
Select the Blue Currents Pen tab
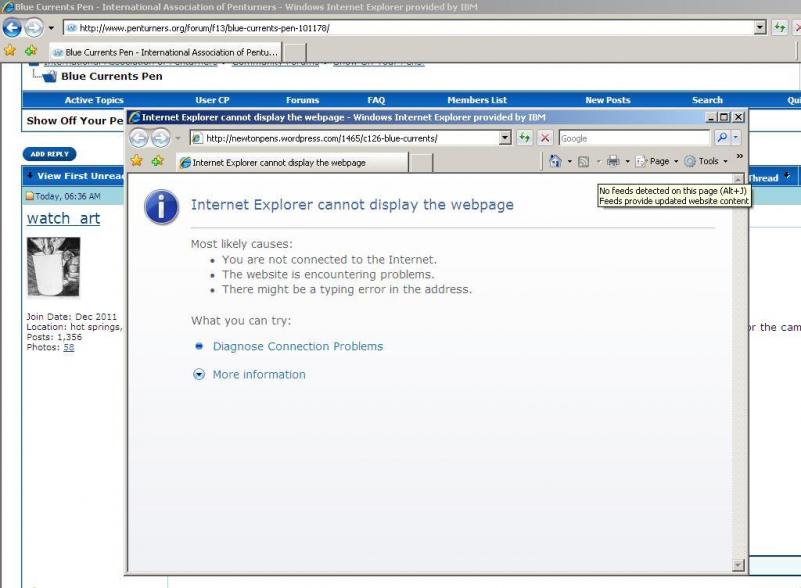(x=165, y=52)
